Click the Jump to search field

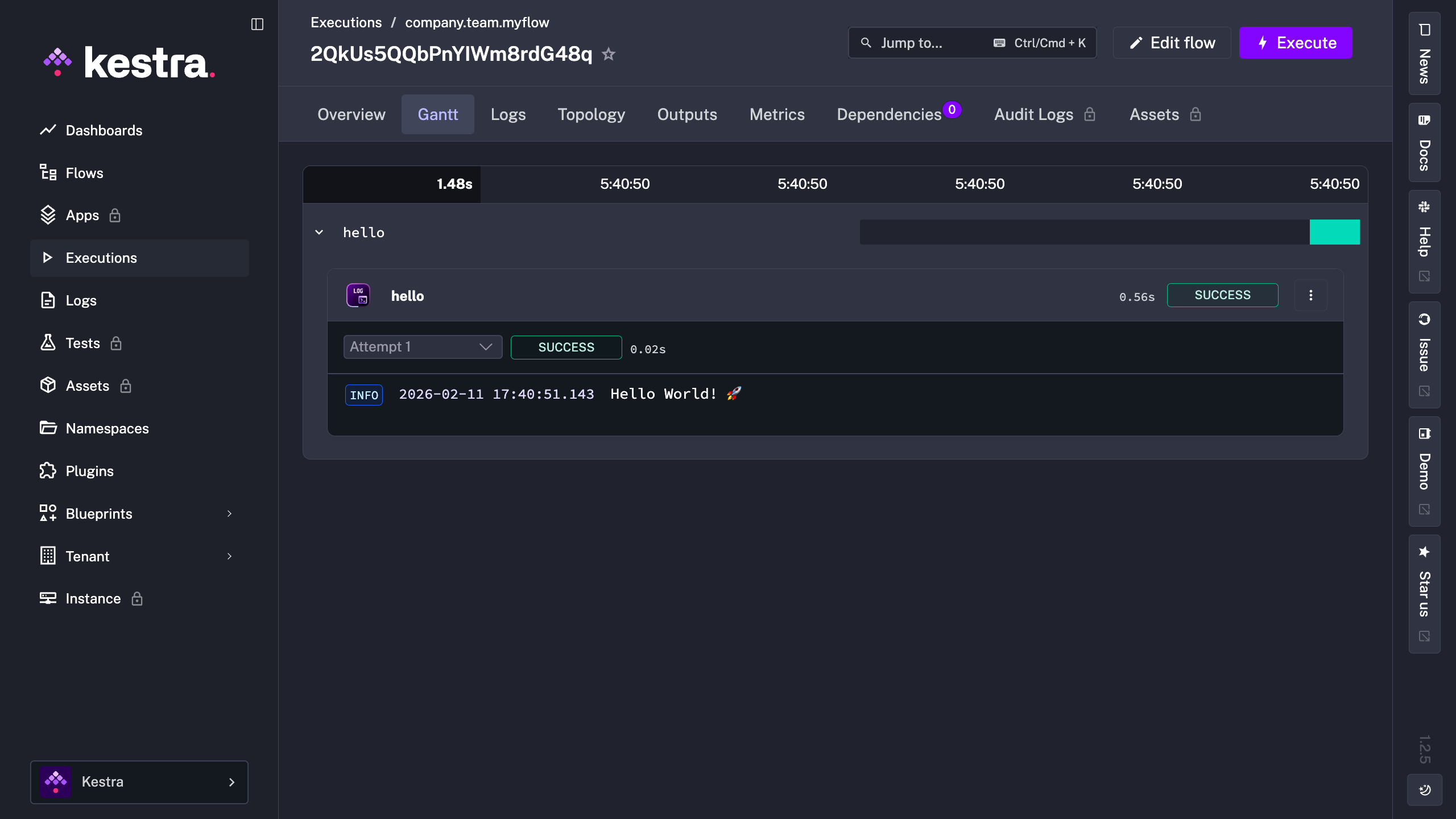933,43
